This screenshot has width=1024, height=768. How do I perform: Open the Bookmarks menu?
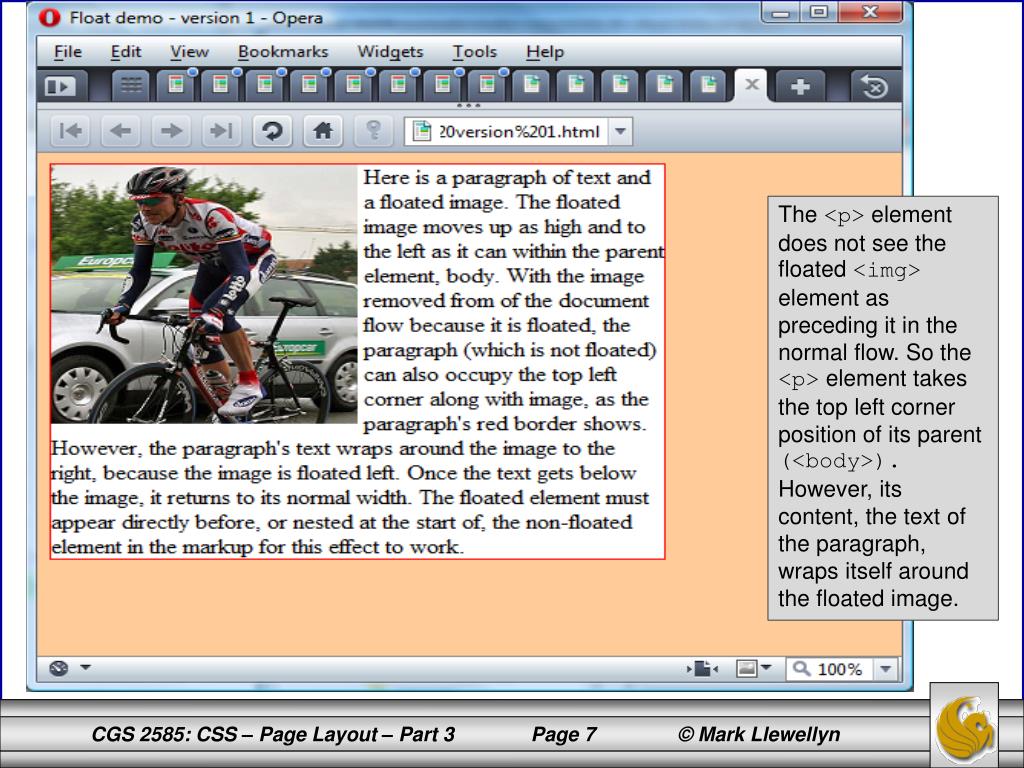(283, 52)
